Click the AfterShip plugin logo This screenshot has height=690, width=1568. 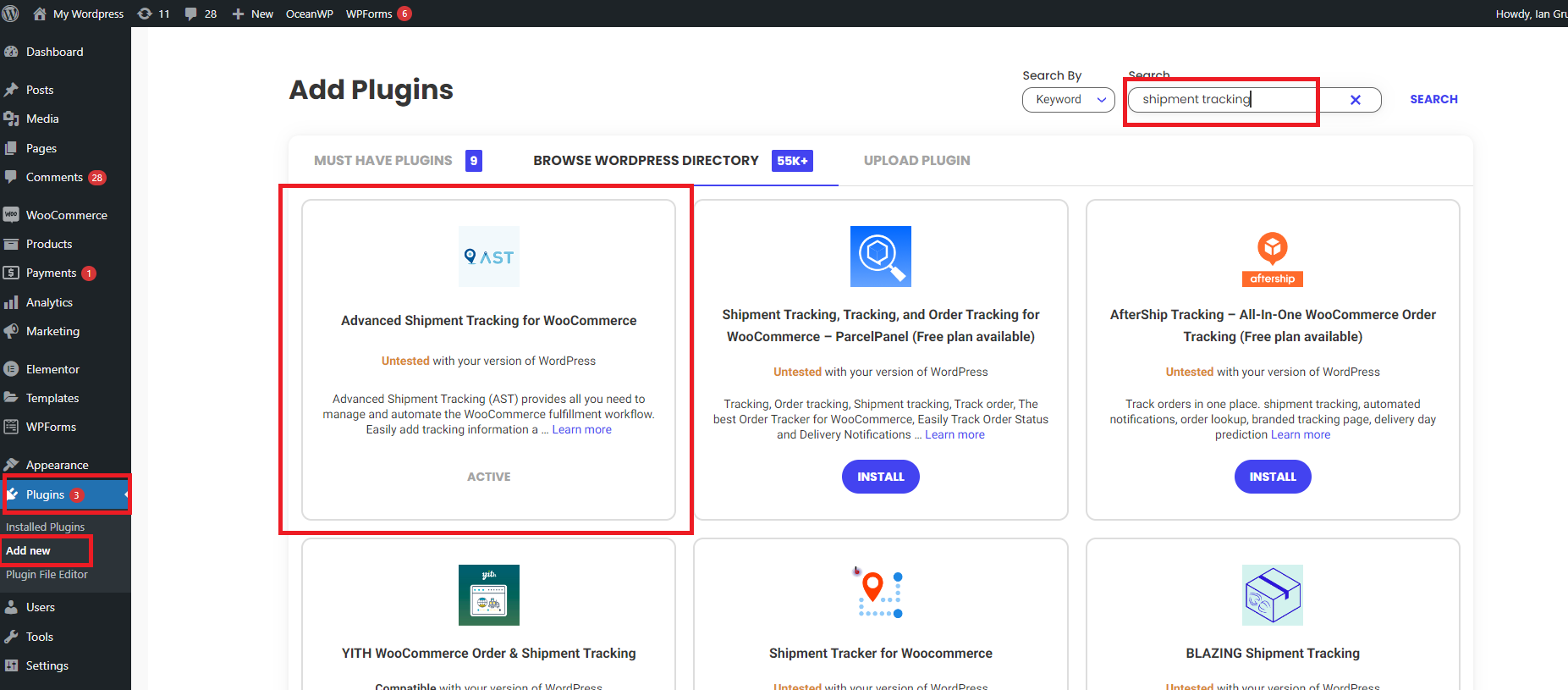click(x=1272, y=257)
